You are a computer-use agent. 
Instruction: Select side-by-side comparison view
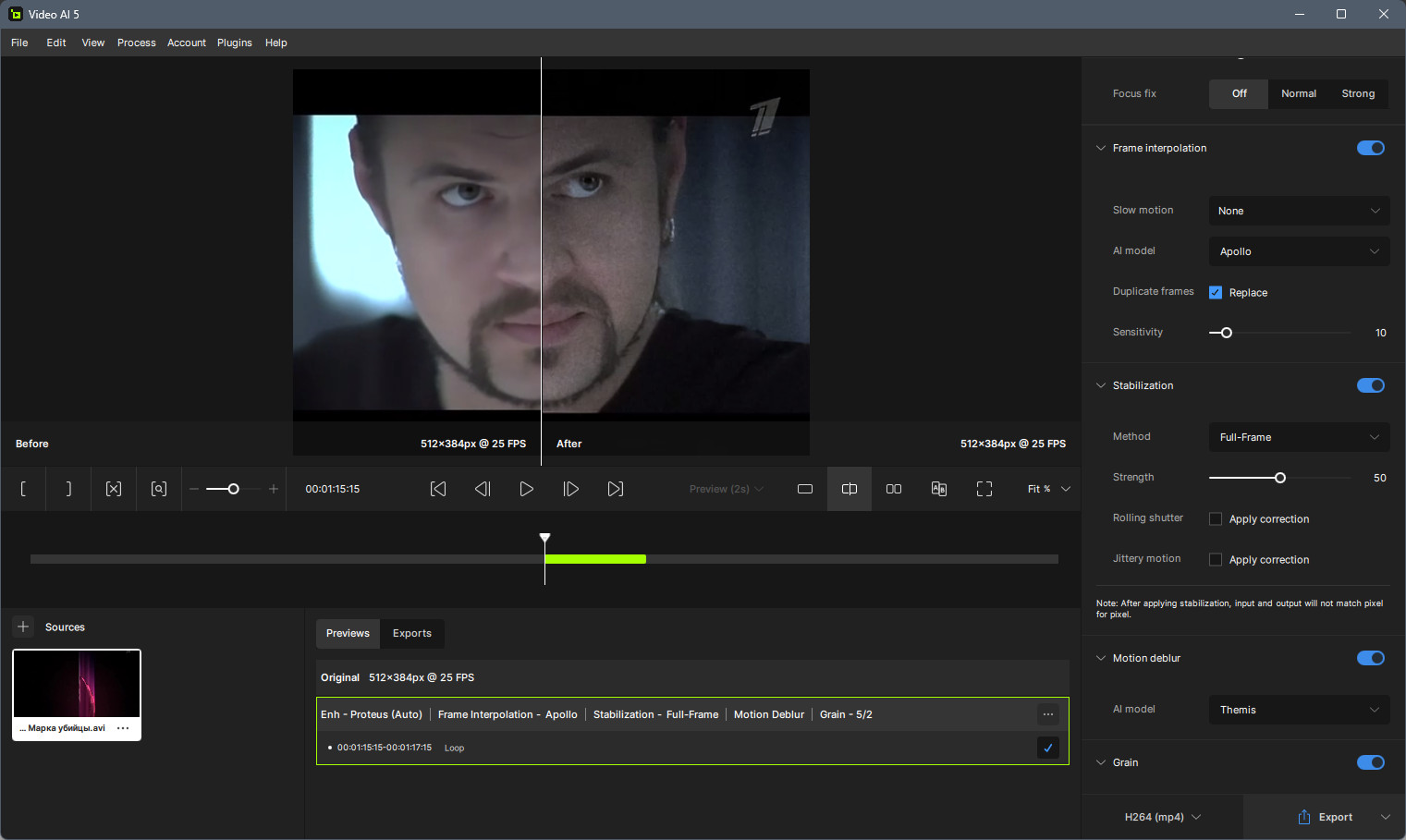tap(894, 489)
